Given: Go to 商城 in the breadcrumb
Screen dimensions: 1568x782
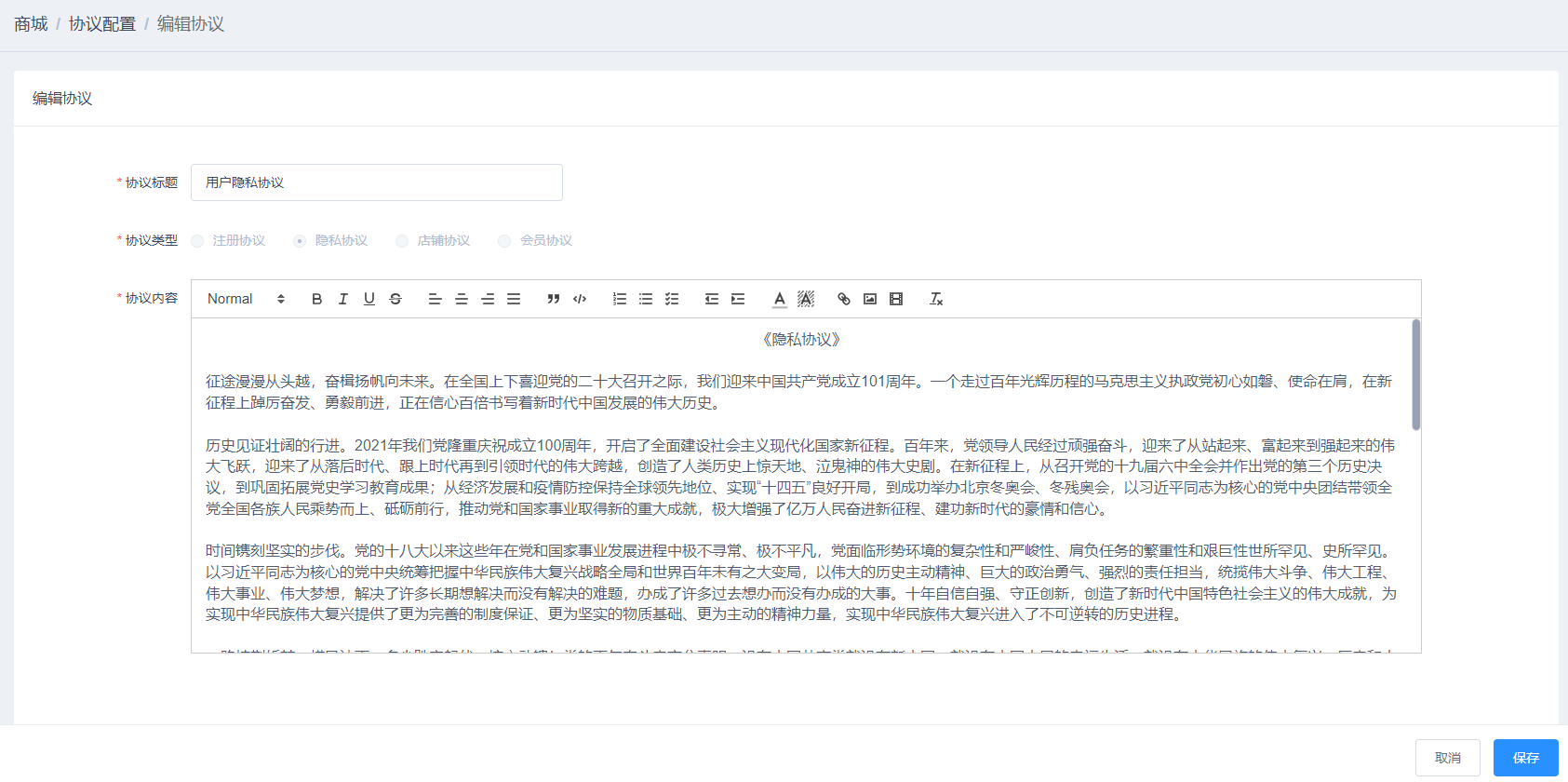Looking at the screenshot, I should click(31, 24).
